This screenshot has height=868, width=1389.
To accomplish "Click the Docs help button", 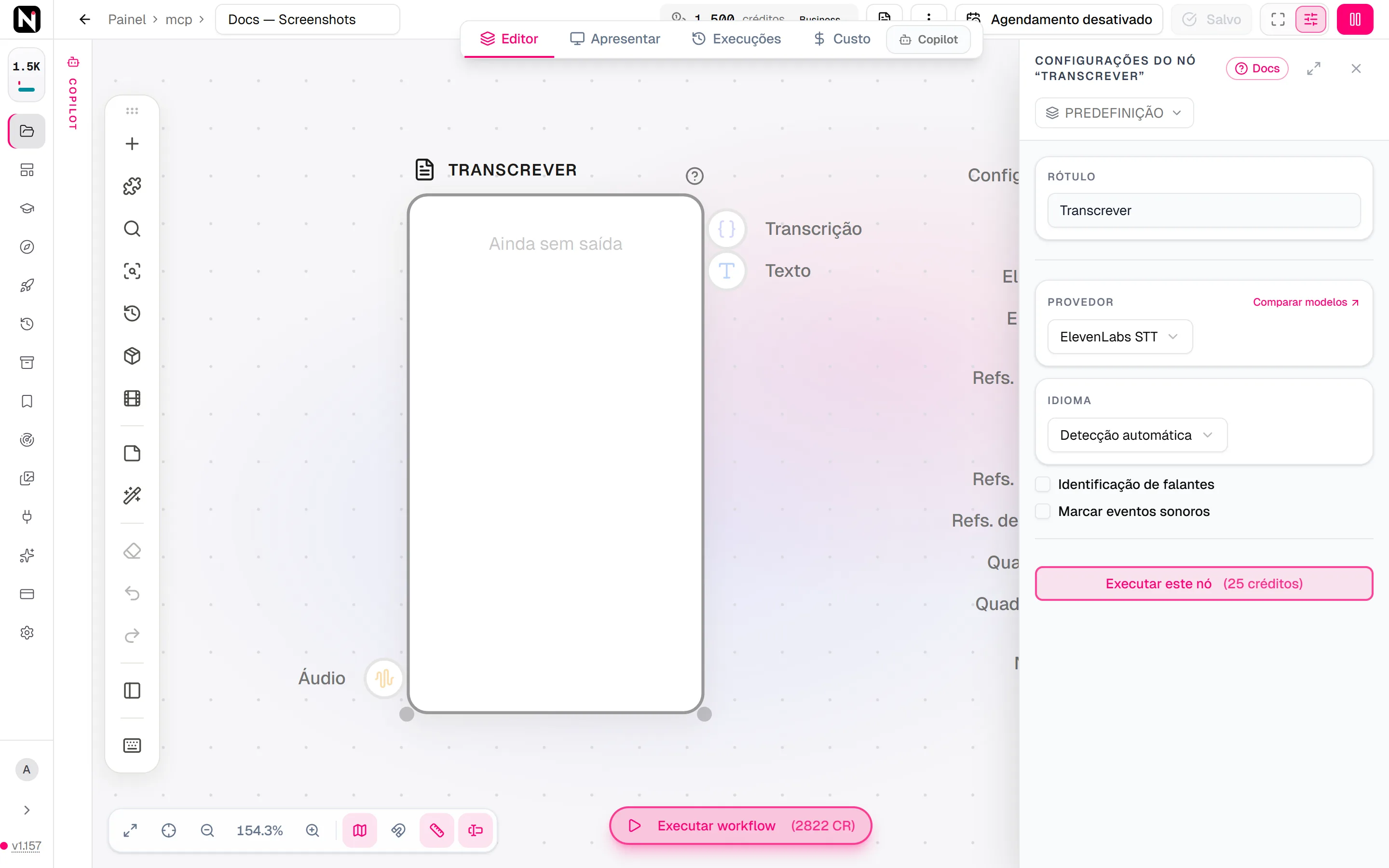I will (1257, 68).
